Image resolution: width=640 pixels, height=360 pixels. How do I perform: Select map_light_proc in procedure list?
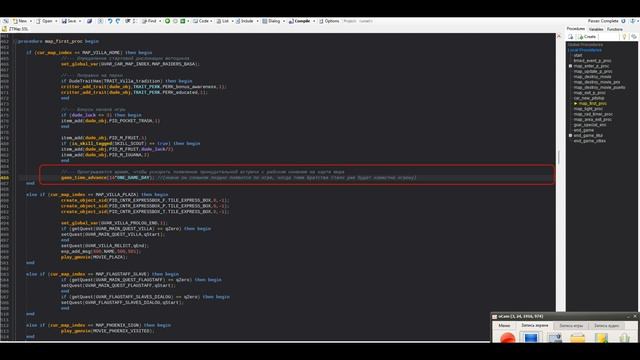(588, 109)
